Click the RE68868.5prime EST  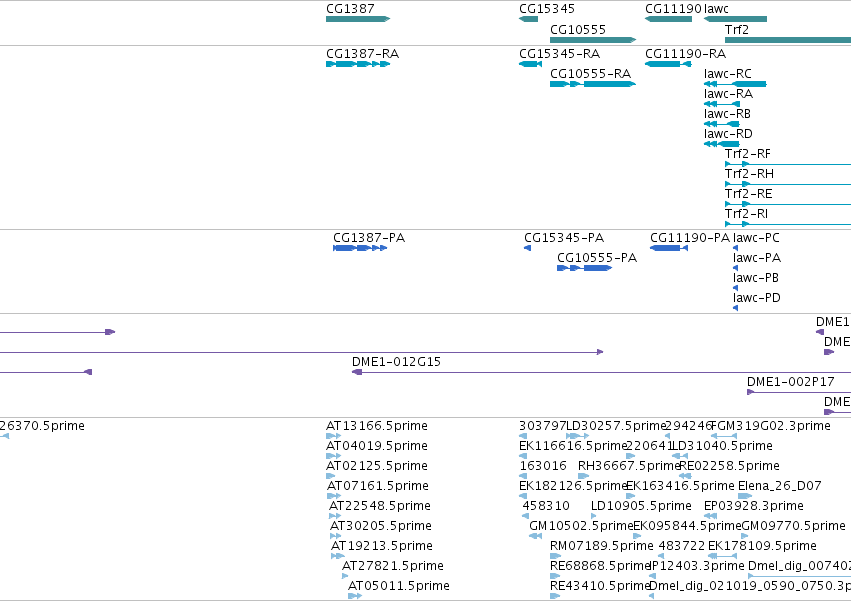pos(555,576)
